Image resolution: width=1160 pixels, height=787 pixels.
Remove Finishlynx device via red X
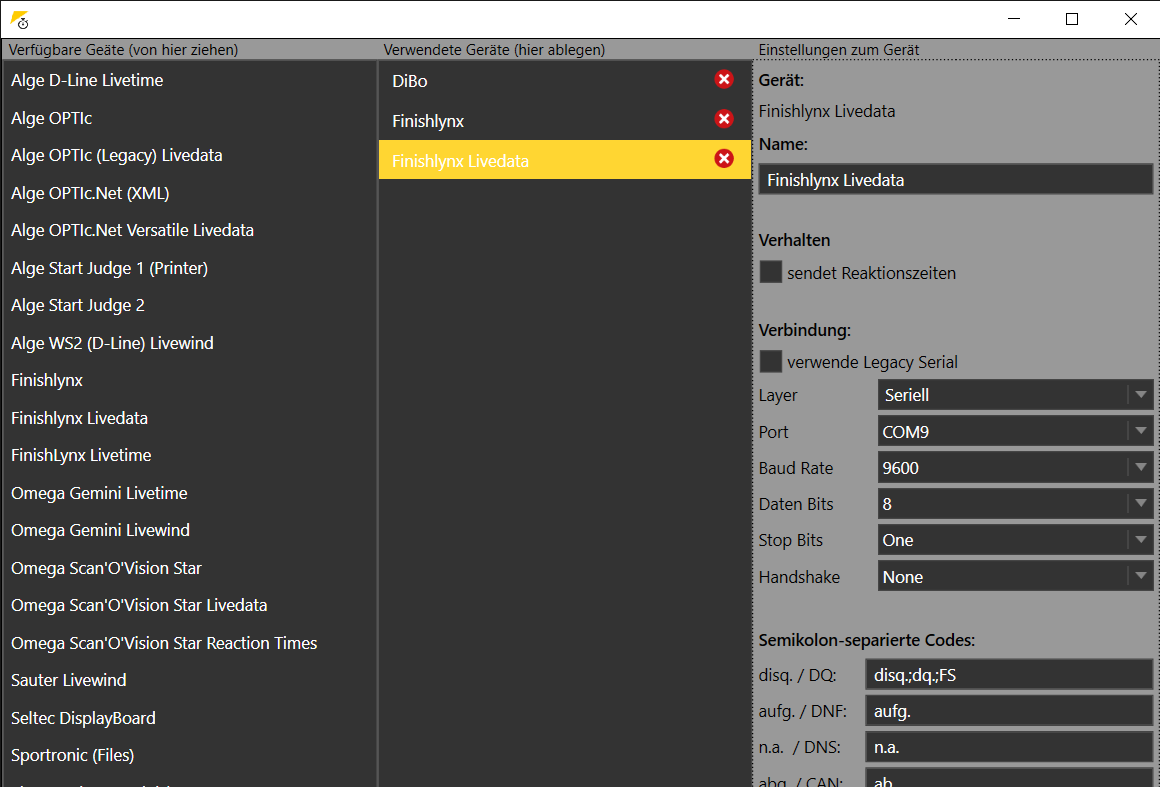pos(724,119)
